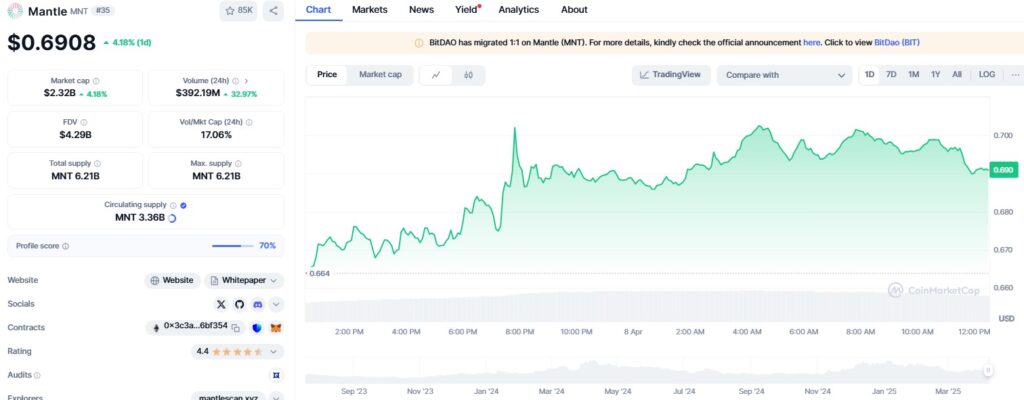Click the TradingView button
This screenshot has width=1024, height=400.
671,75
